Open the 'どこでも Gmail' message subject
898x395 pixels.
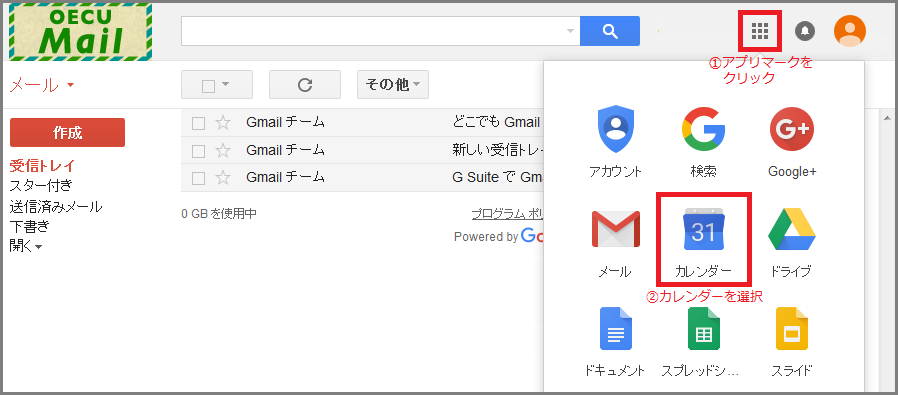pos(497,123)
